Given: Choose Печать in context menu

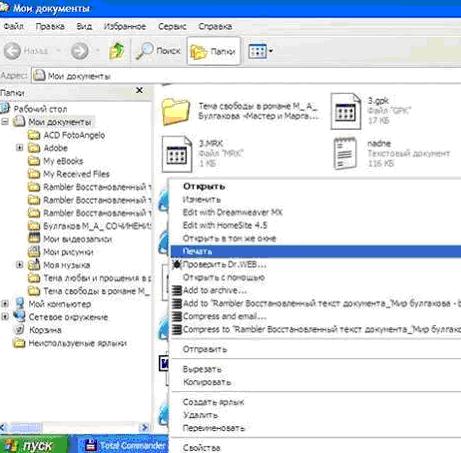Looking at the screenshot, I should point(315,251).
